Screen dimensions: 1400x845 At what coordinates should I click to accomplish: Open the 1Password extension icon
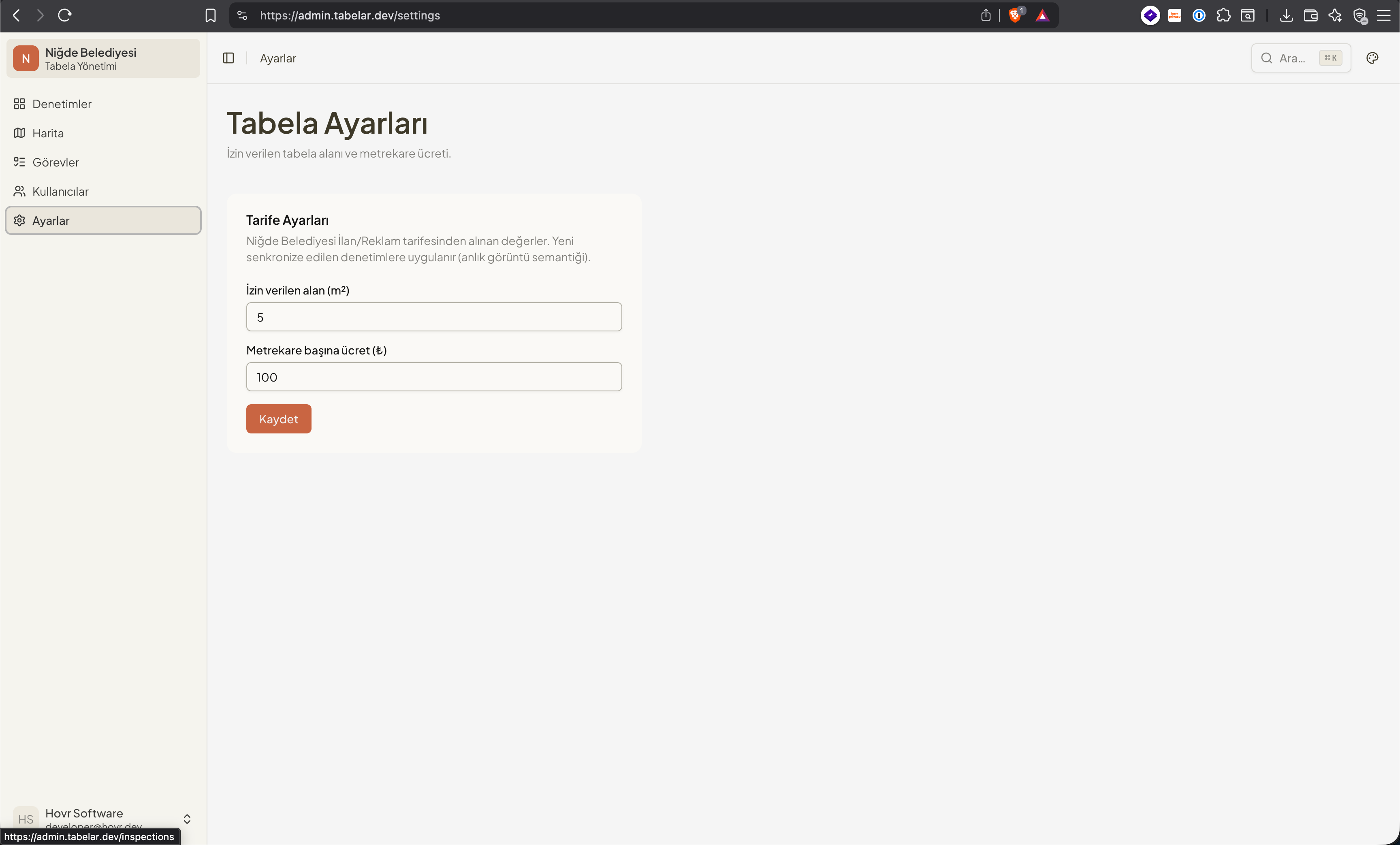click(x=1199, y=15)
